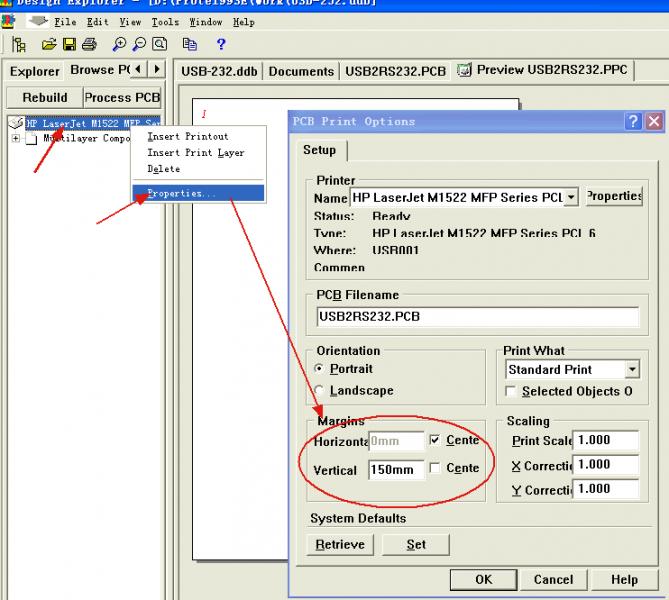Open the View menu
The image size is (669, 600).
pos(130,22)
